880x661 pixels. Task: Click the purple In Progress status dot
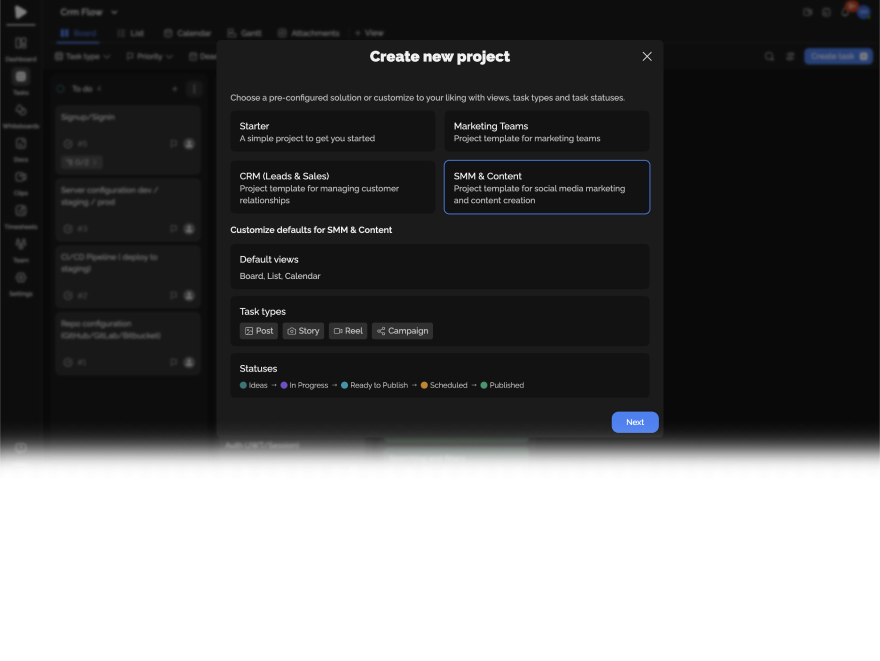pos(284,385)
